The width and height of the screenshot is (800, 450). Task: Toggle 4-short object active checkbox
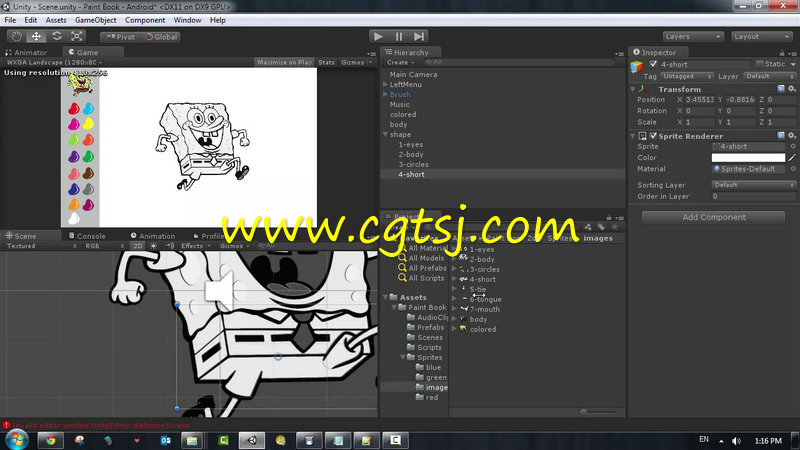pyautogui.click(x=653, y=64)
